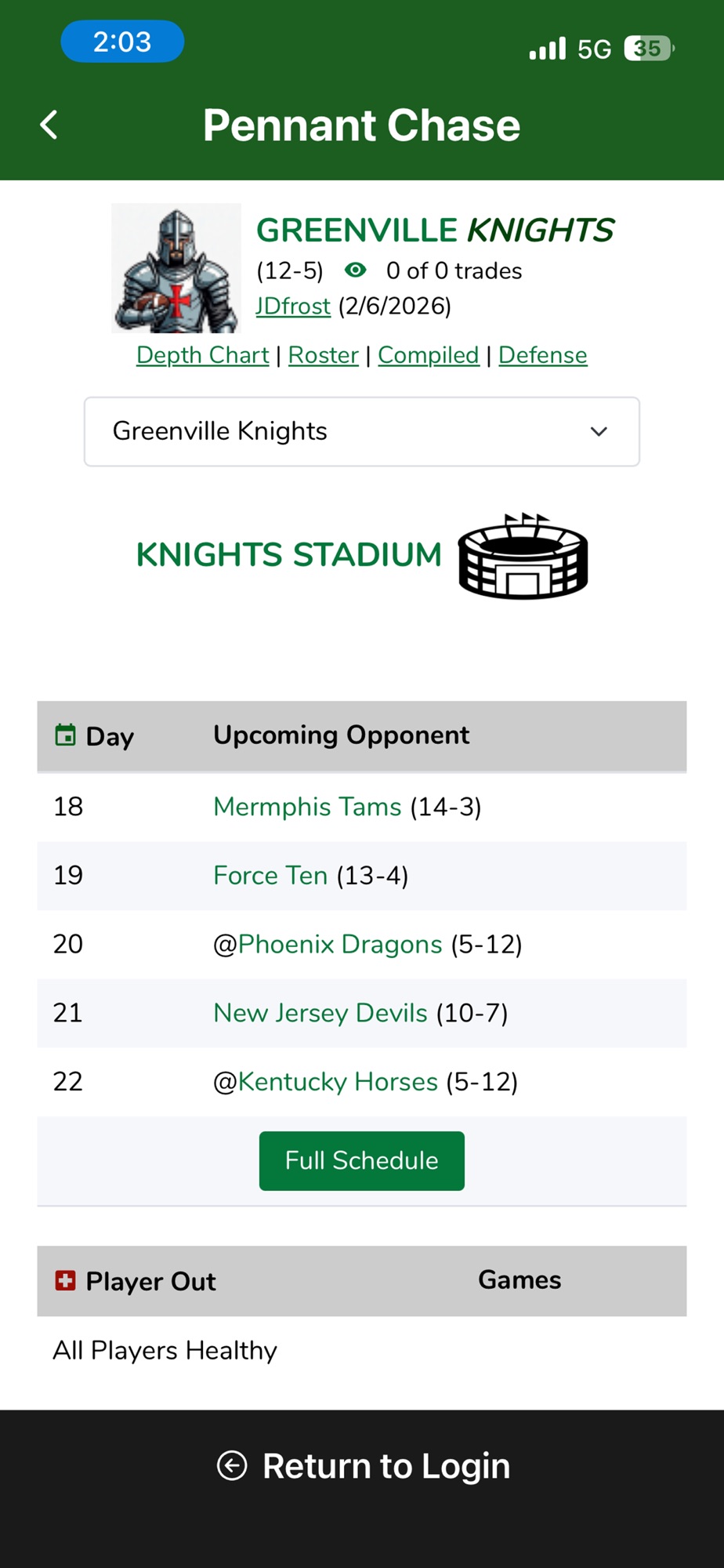
Task: Click the red medical cross icon
Action: pyautogui.click(x=65, y=1280)
